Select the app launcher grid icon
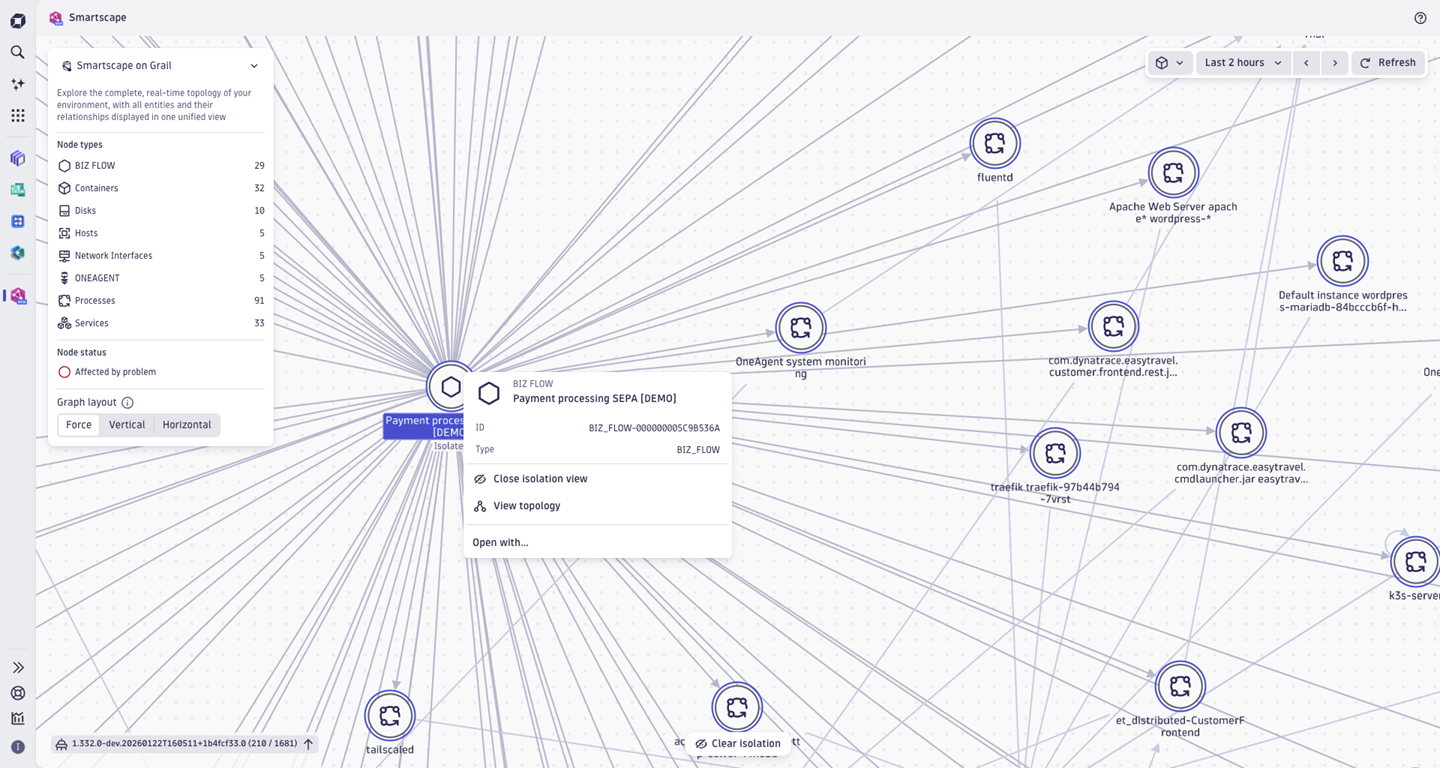This screenshot has width=1440, height=768. click(16, 115)
